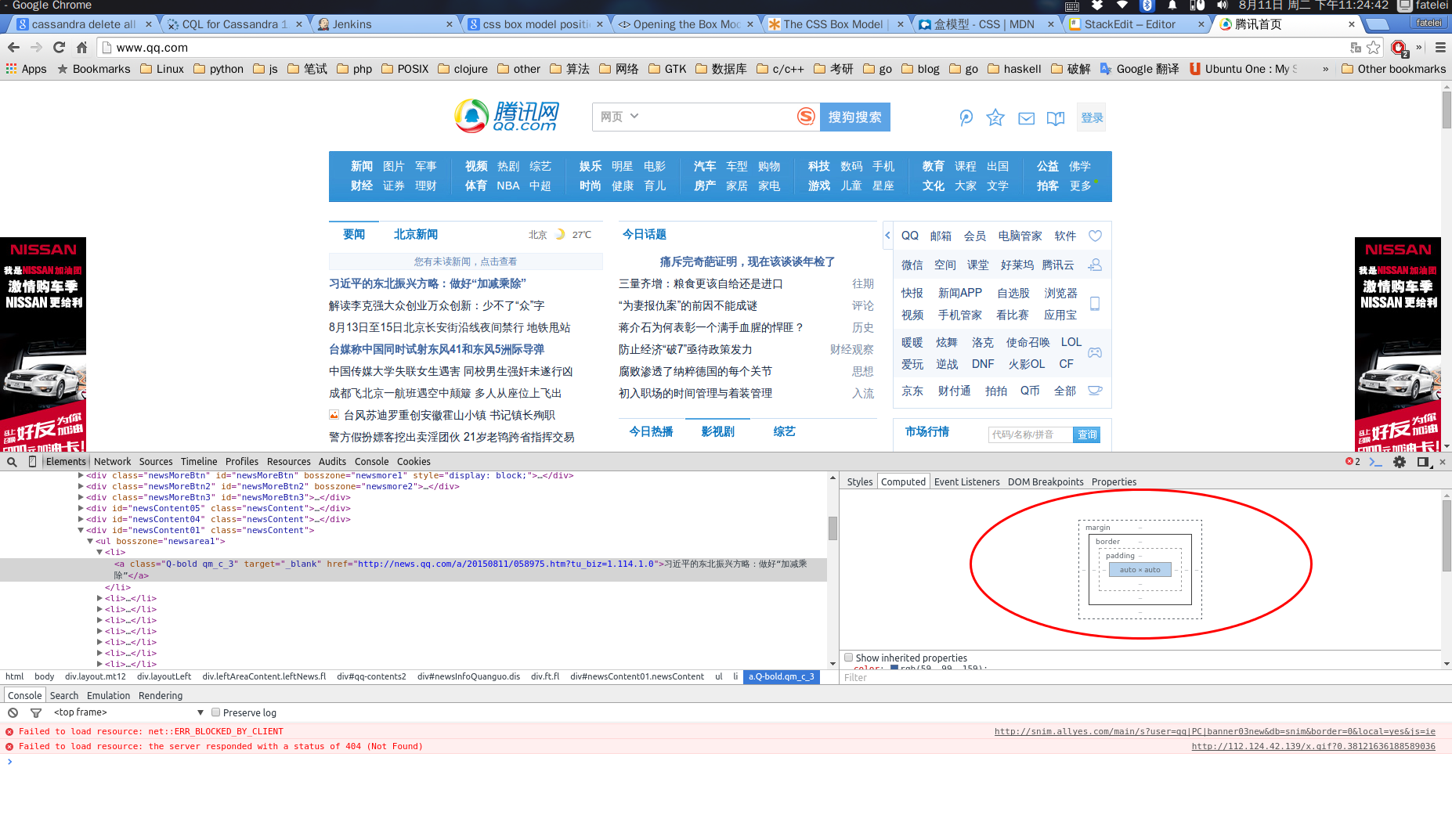The image size is (1452, 840).
Task: Reload the page in Chrome toolbar
Action: coord(59,48)
